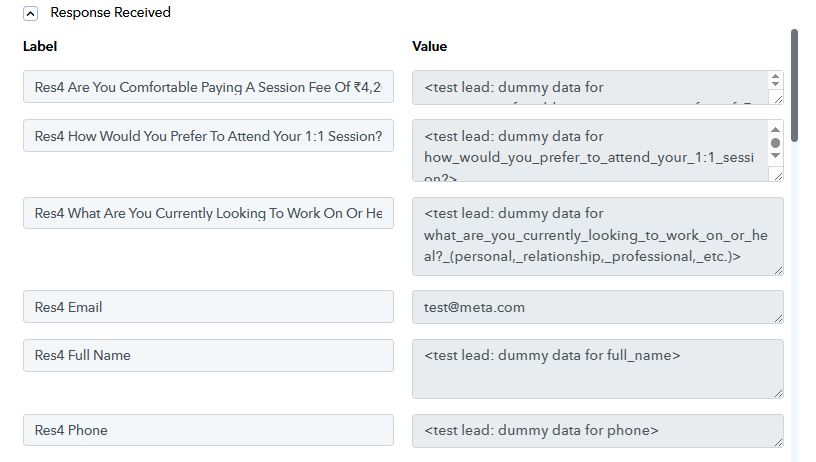Viewport: 816px width, 462px height.
Task: Click the Res4 Email label field
Action: tap(208, 307)
